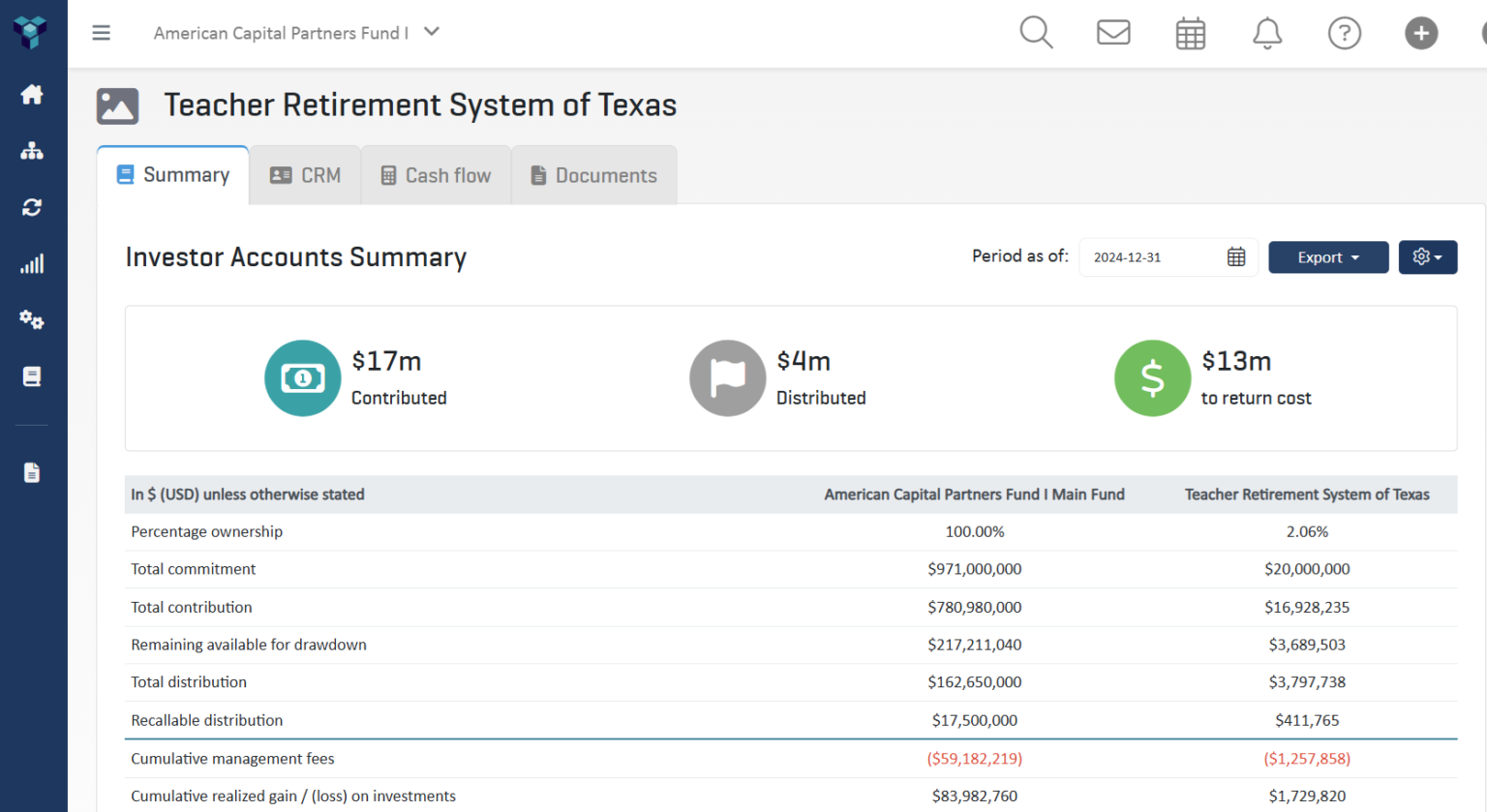The width and height of the screenshot is (1487, 812).
Task: Open the bar chart sidebar icon
Action: (x=32, y=264)
